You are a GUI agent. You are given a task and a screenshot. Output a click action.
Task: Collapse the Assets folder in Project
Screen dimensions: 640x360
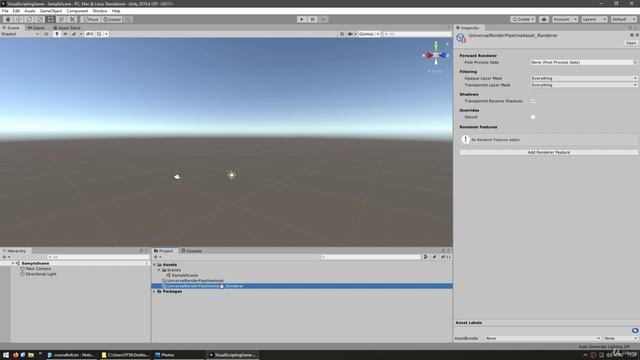[x=154, y=265]
